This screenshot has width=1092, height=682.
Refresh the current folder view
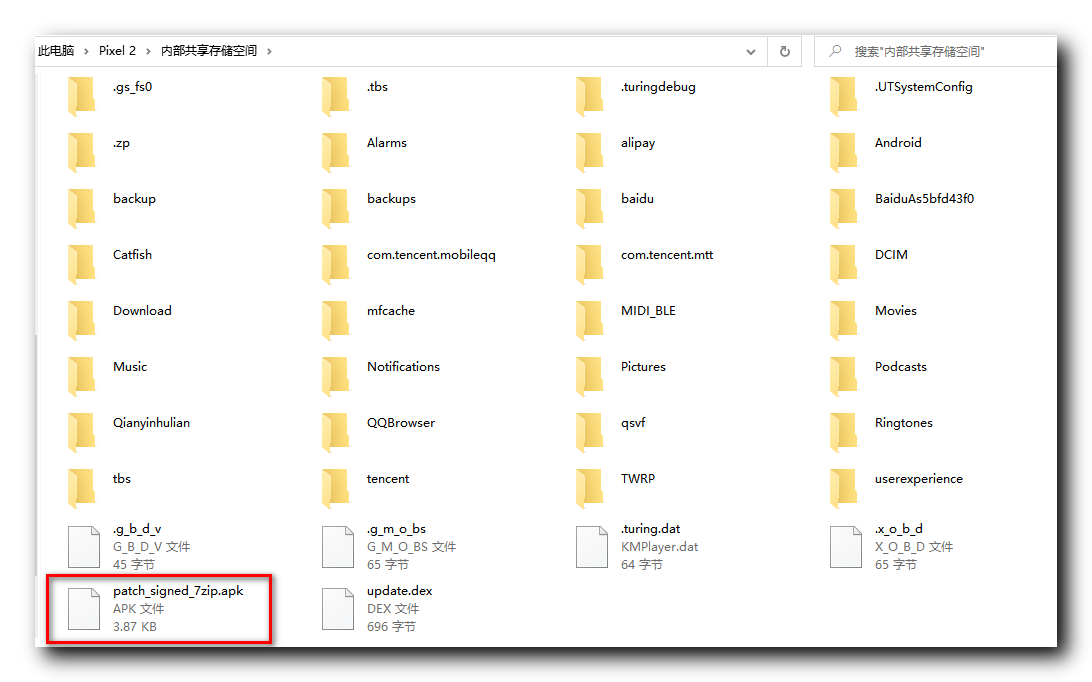coord(784,51)
